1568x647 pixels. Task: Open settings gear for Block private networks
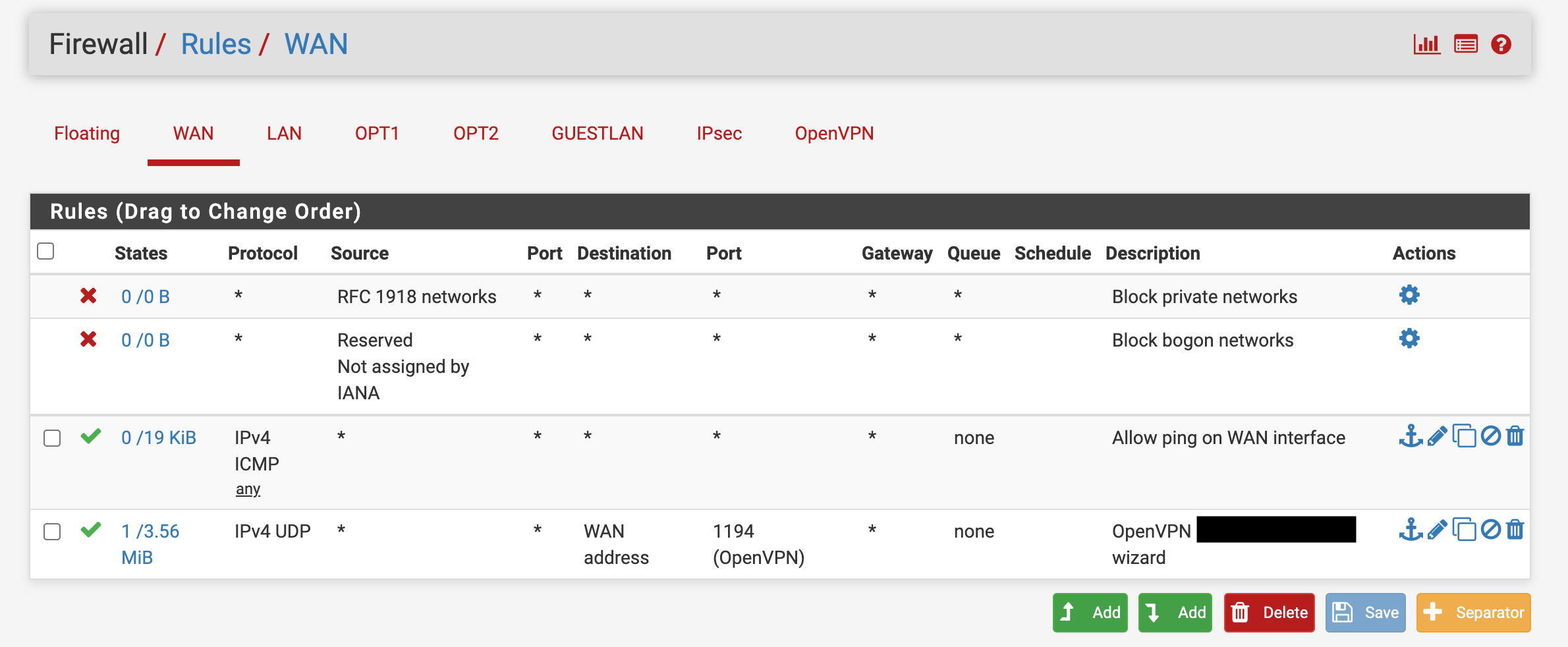[1409, 295]
